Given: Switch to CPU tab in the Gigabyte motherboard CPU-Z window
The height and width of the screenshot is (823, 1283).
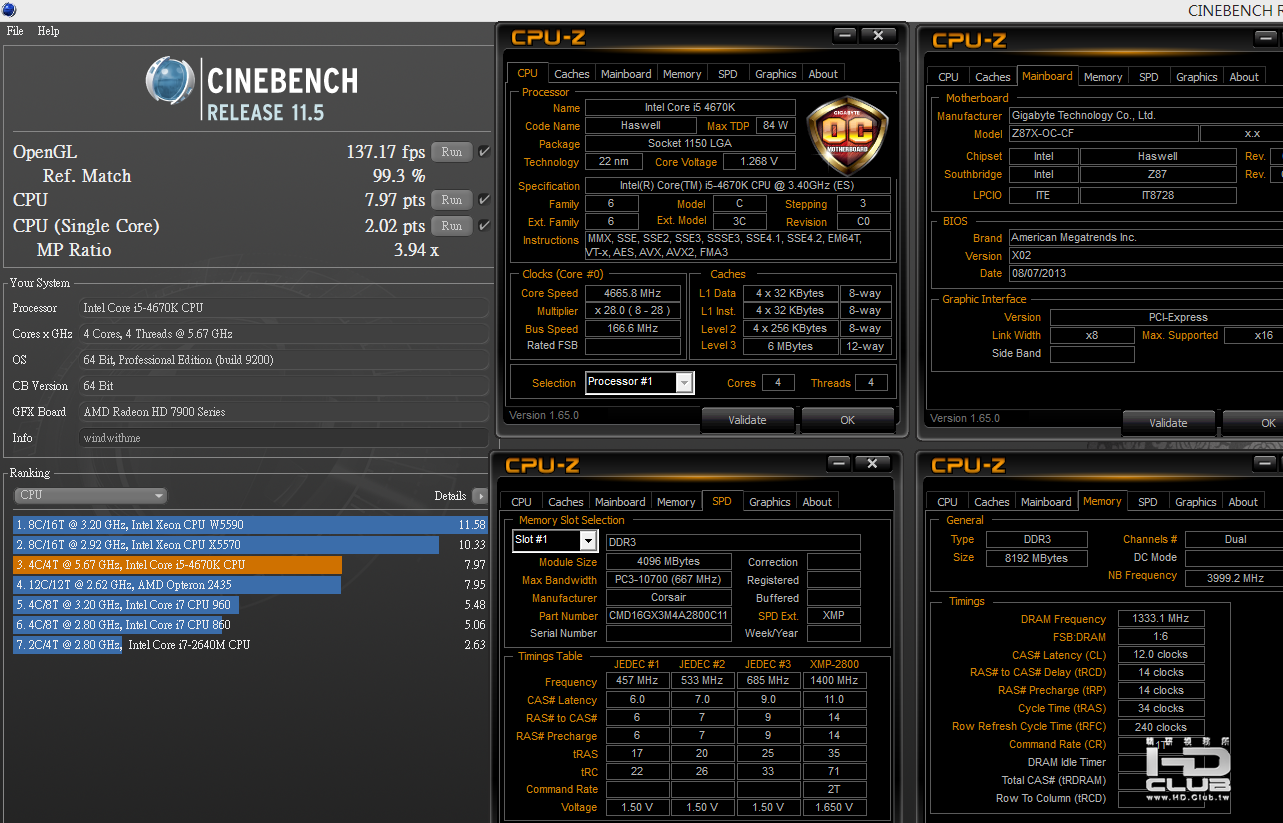Looking at the screenshot, I should (949, 77).
